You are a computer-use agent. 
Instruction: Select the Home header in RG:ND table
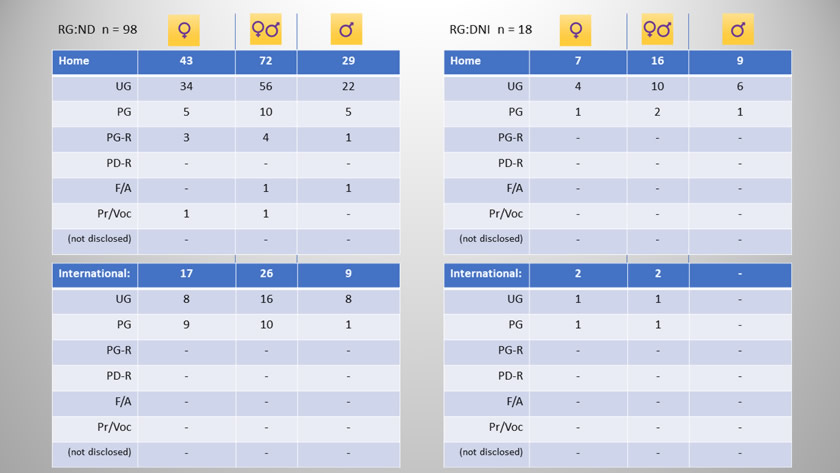coord(95,62)
